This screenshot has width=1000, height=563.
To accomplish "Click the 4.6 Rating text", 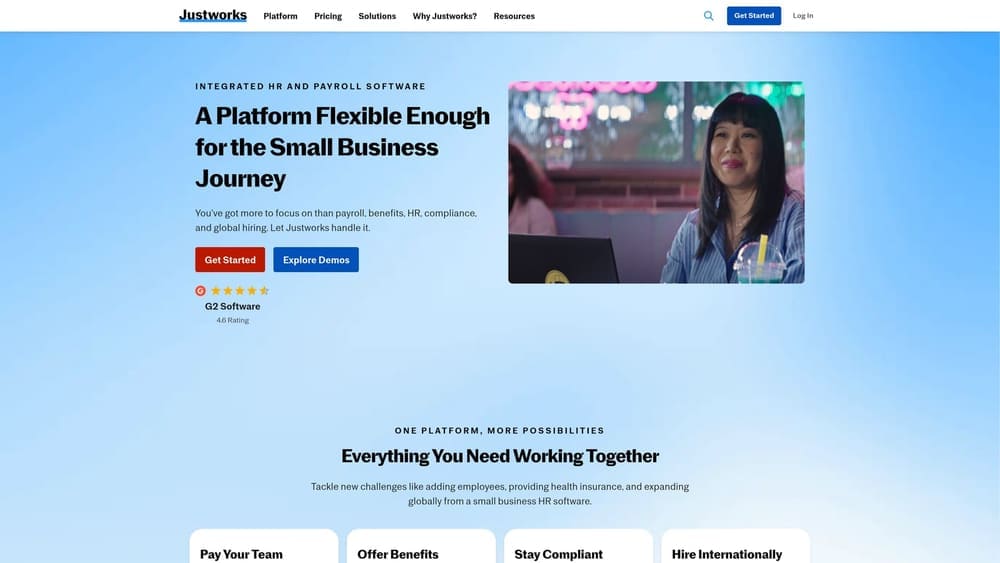I will pyautogui.click(x=233, y=321).
